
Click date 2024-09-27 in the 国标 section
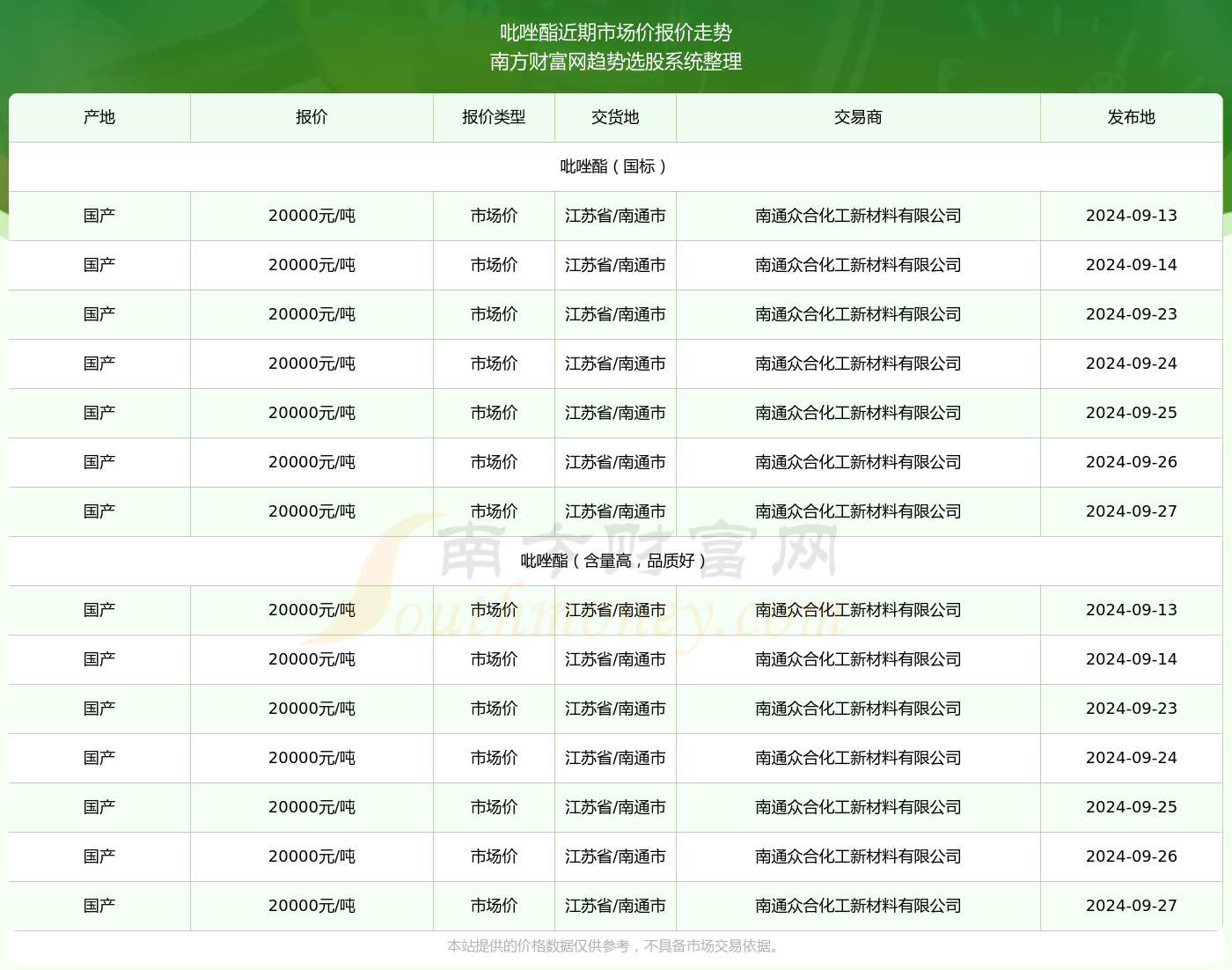[1131, 511]
